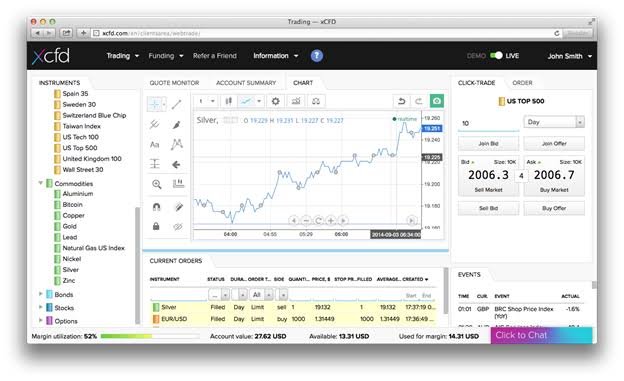Click the Join Offer button
The image size is (624, 381).
coord(554,143)
